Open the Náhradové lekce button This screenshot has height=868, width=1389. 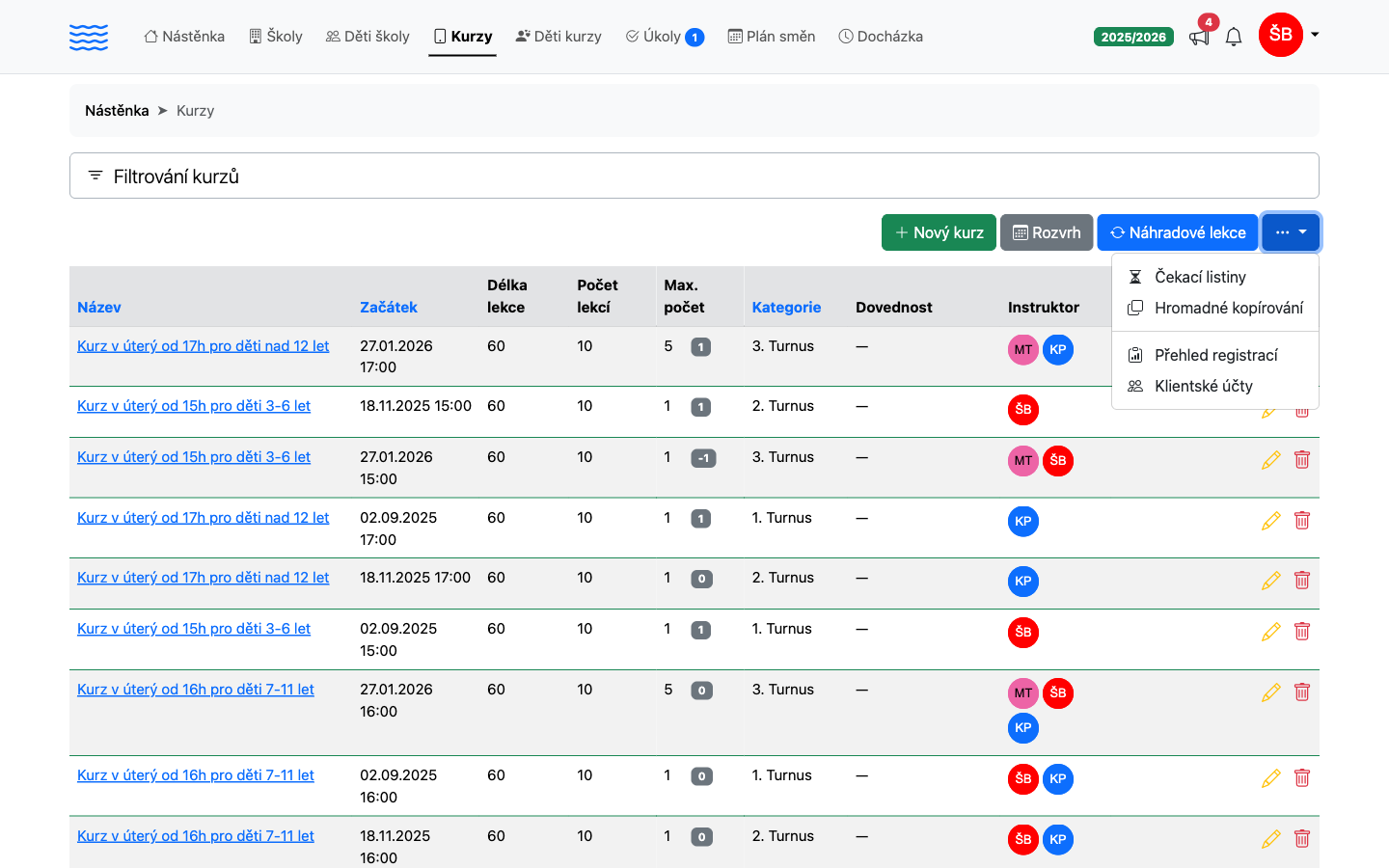(1178, 232)
